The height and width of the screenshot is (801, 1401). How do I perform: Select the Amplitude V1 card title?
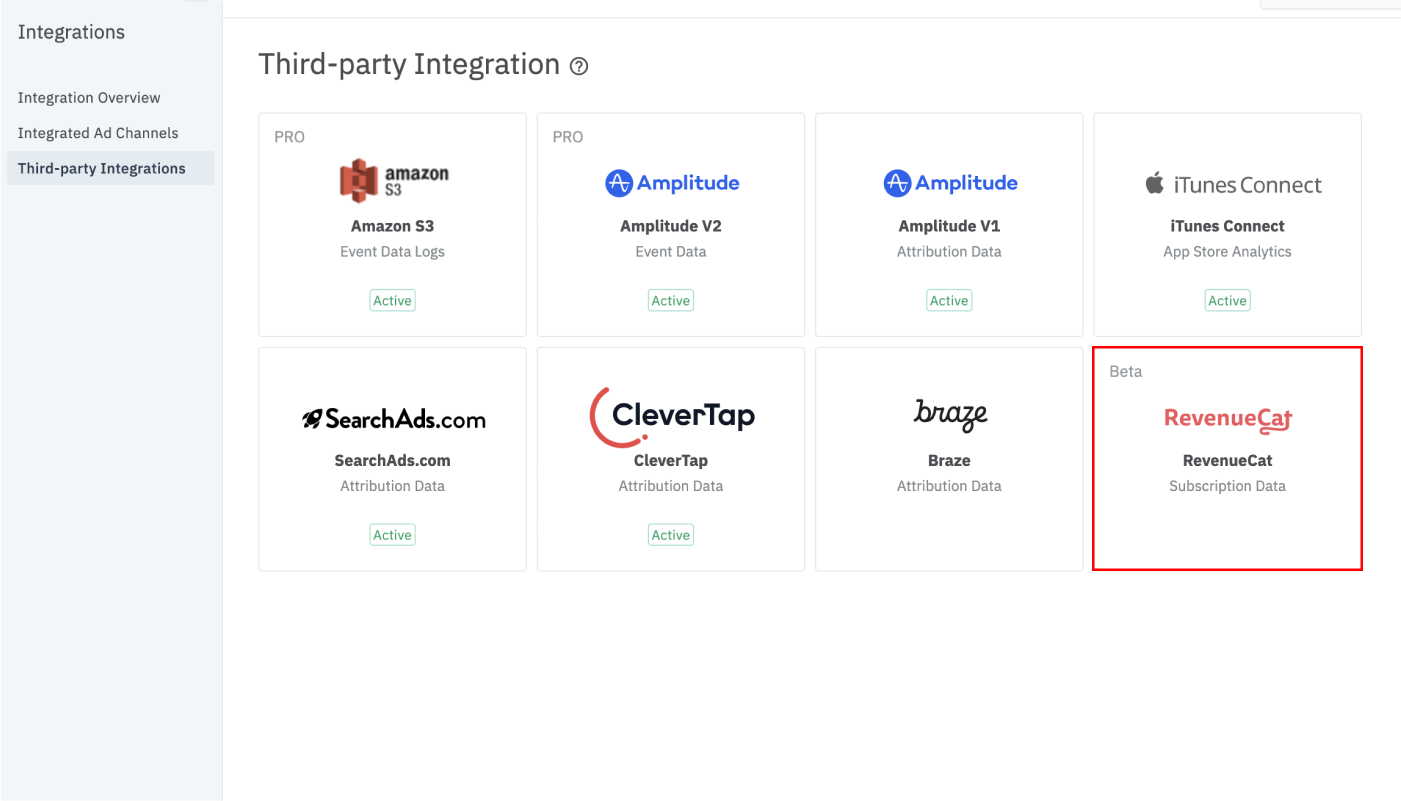949,226
